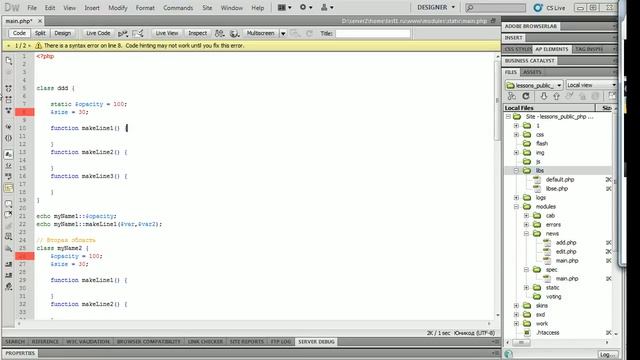640x360 pixels.
Task: Click Refresh icon in Files panel
Action: click(526, 96)
